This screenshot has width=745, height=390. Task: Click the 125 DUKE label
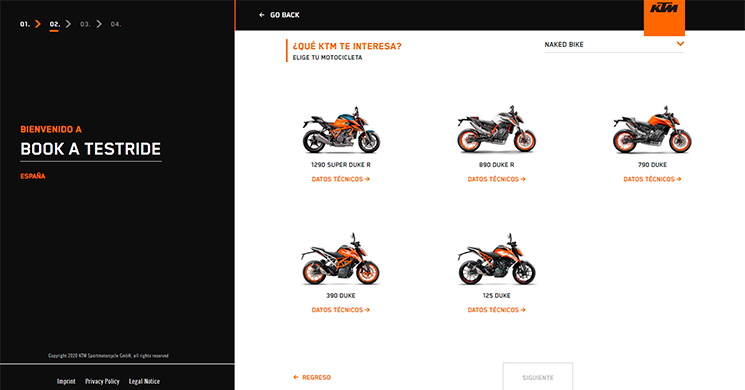pyautogui.click(x=497, y=295)
